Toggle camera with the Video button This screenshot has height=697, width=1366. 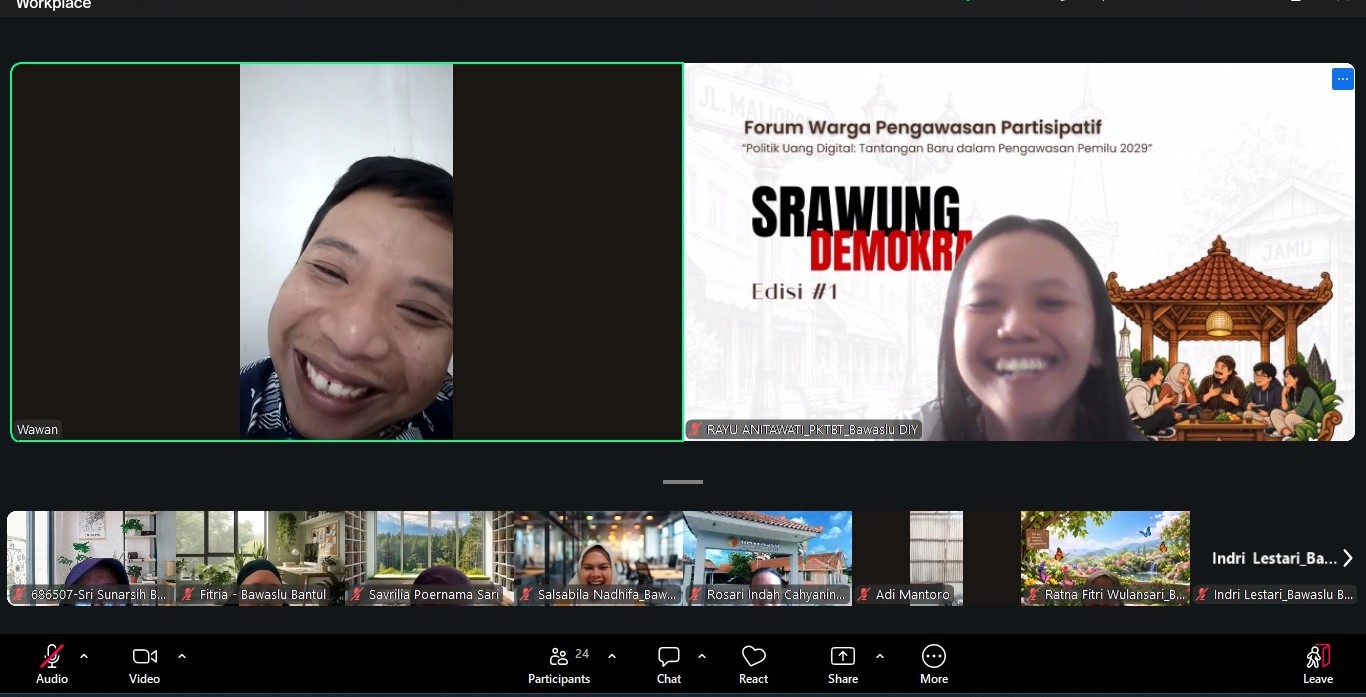(x=144, y=664)
